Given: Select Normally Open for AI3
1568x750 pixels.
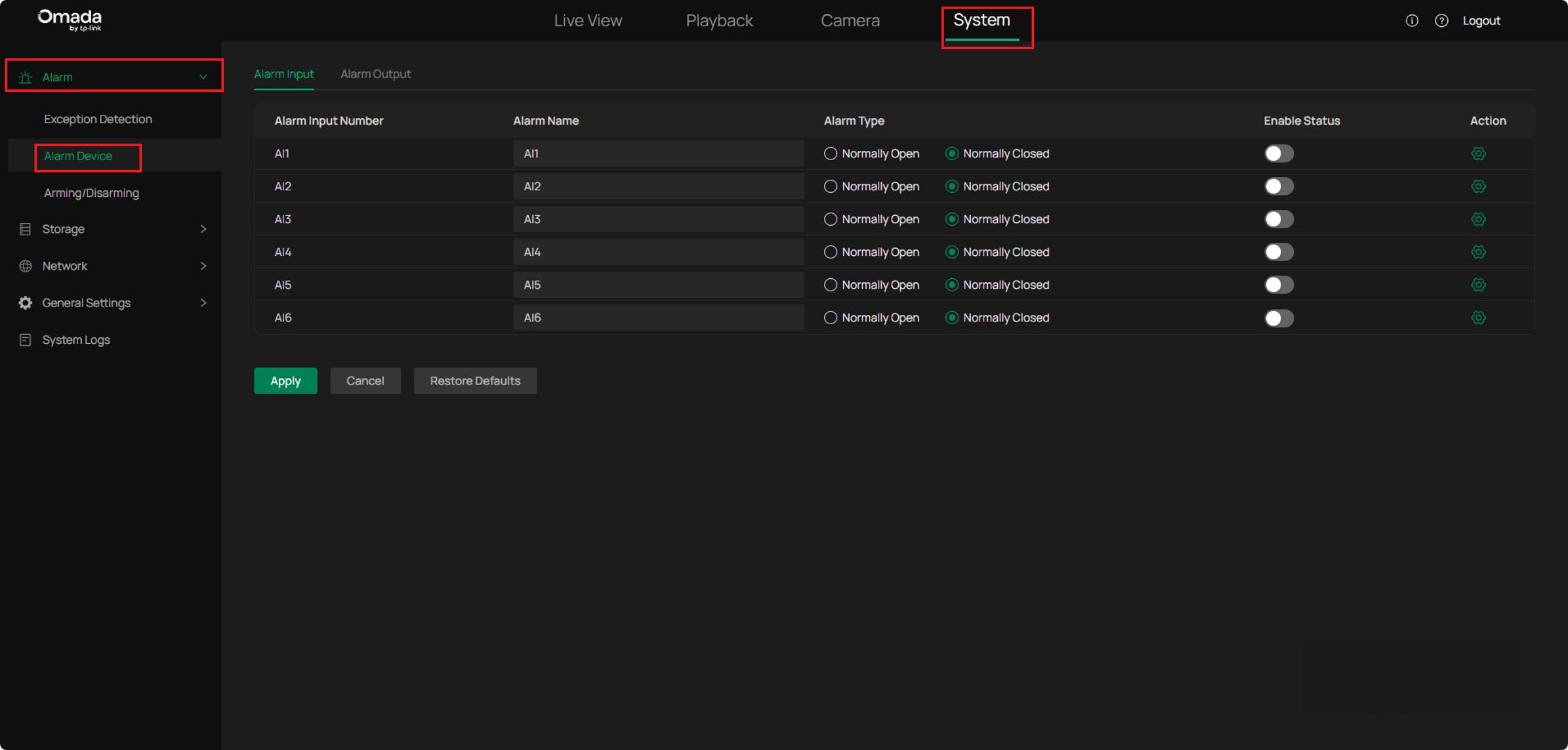Looking at the screenshot, I should click(831, 219).
